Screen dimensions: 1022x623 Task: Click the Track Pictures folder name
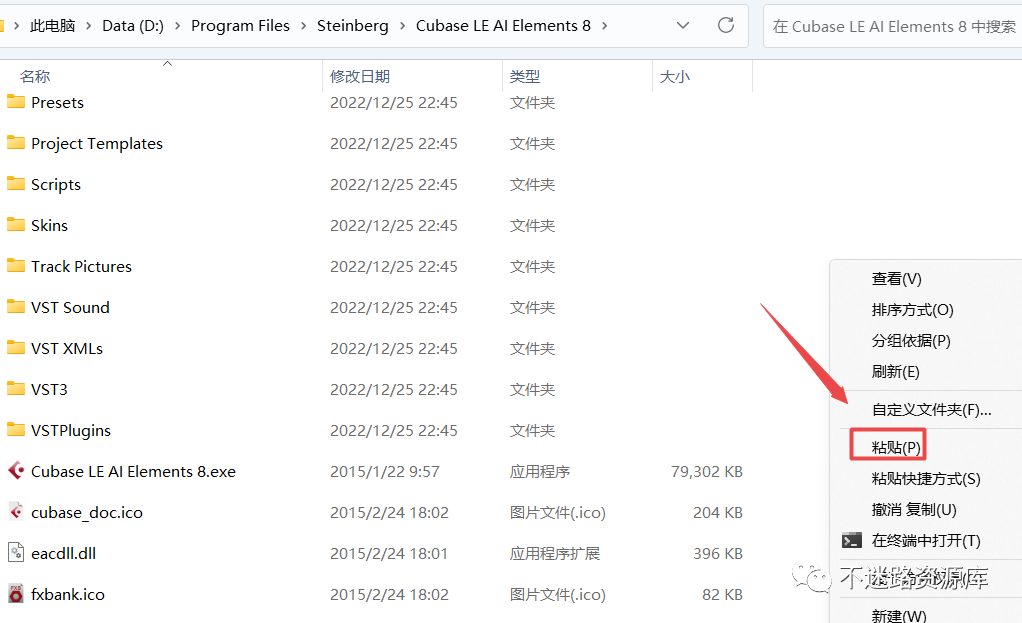[81, 267]
